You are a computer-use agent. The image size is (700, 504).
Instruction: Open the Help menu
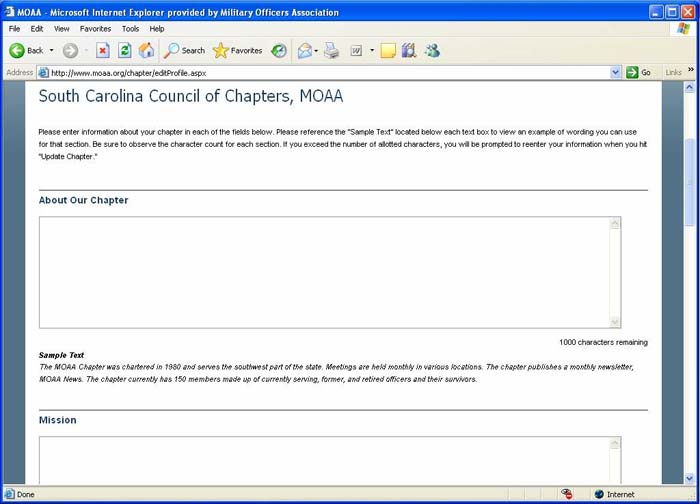coord(157,29)
